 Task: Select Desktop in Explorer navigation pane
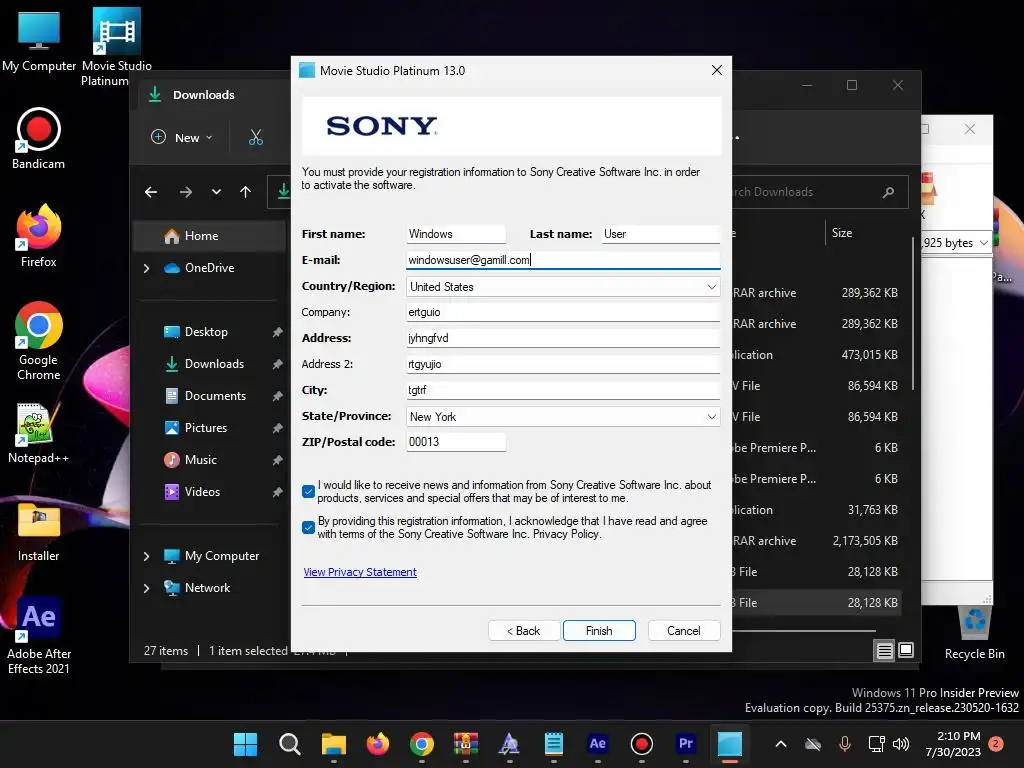209,332
